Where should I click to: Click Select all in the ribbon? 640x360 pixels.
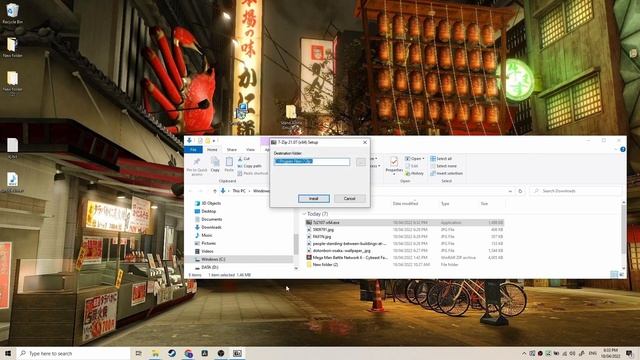441,159
